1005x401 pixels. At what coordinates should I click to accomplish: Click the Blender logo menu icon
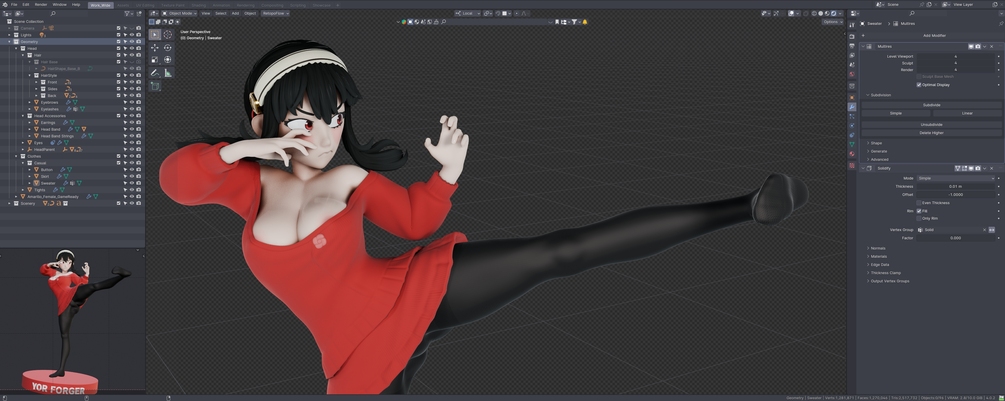pyautogui.click(x=4, y=4)
